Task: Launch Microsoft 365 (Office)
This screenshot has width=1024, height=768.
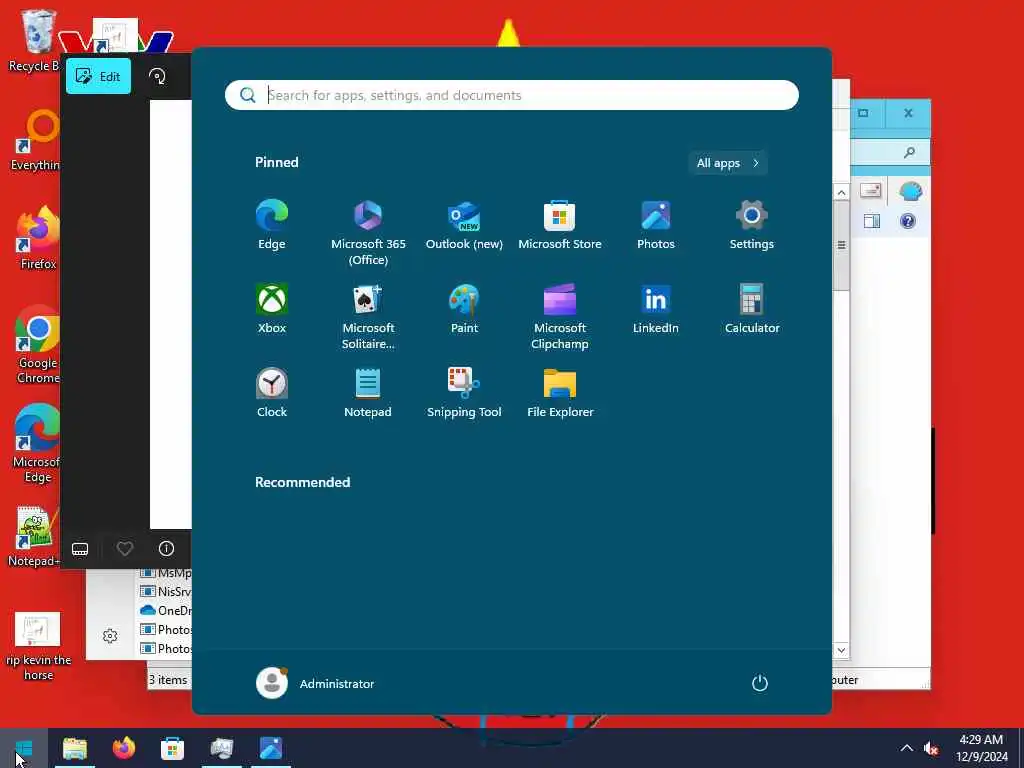Action: coord(368,233)
